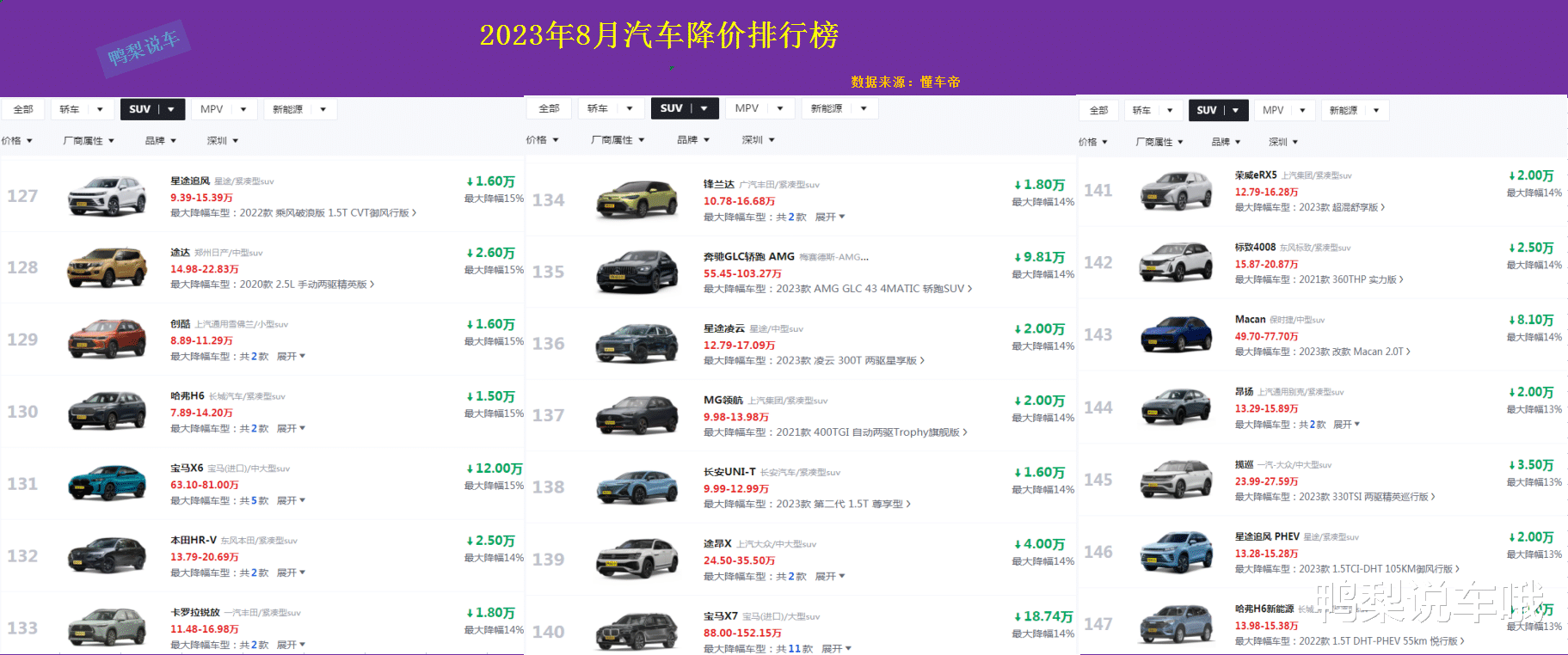Select SUV tab above the rank 134 list
1568x655 pixels.
685,108
